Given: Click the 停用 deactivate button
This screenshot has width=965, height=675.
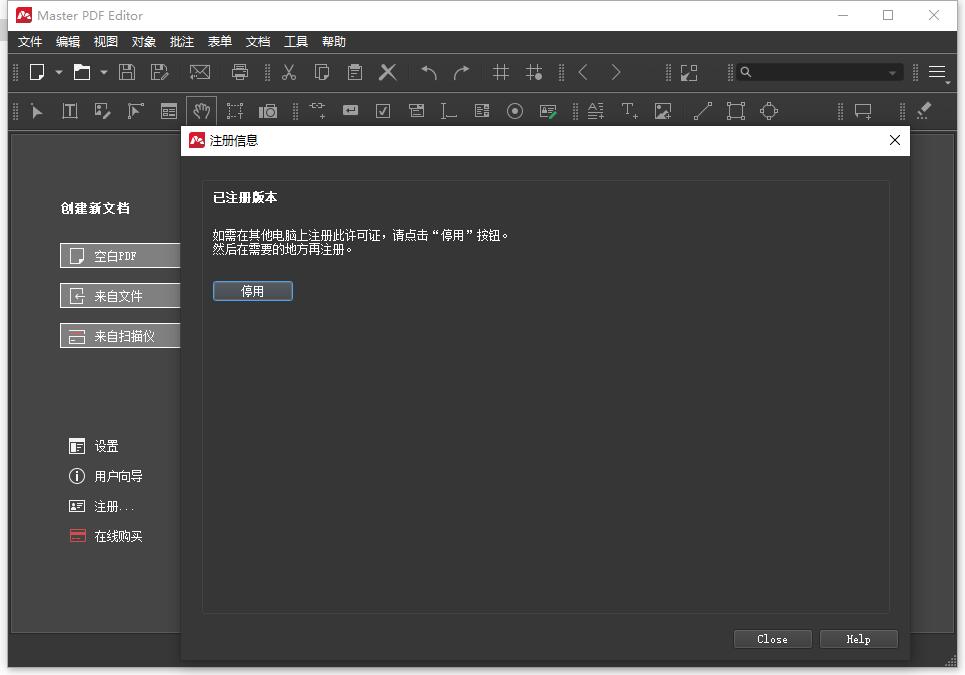Looking at the screenshot, I should coord(253,291).
